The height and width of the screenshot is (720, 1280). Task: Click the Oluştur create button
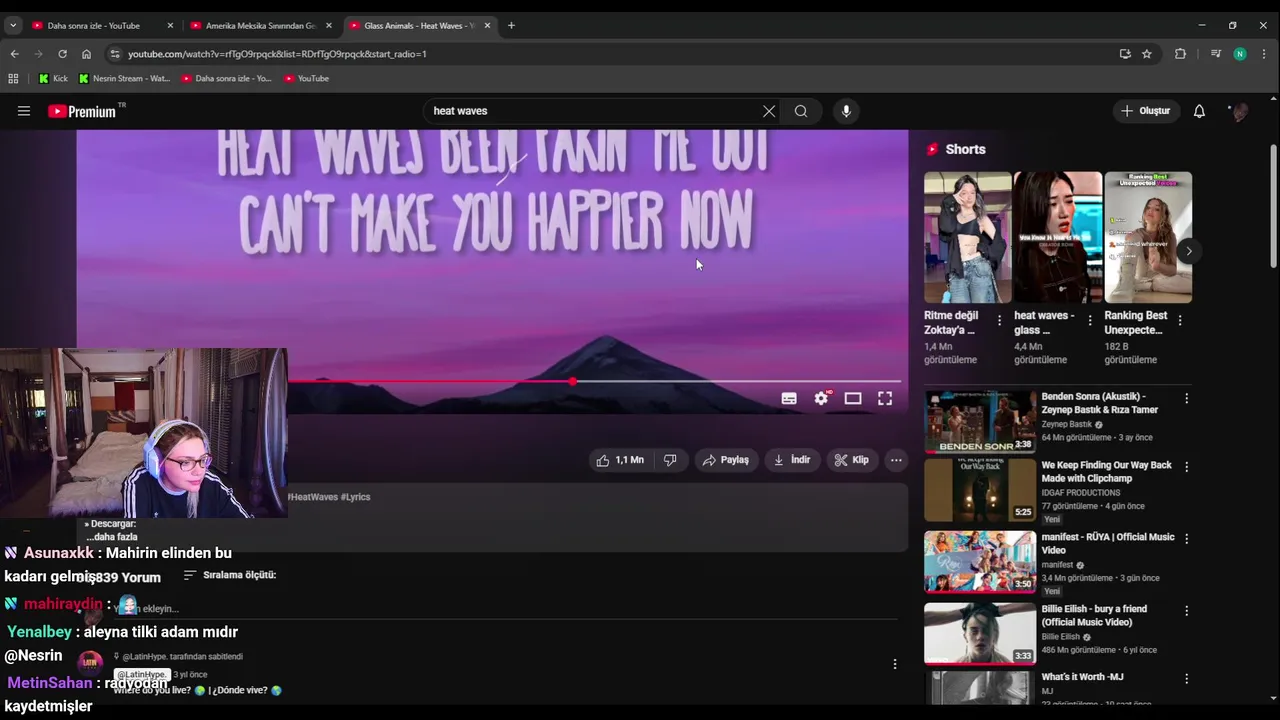[1145, 111]
